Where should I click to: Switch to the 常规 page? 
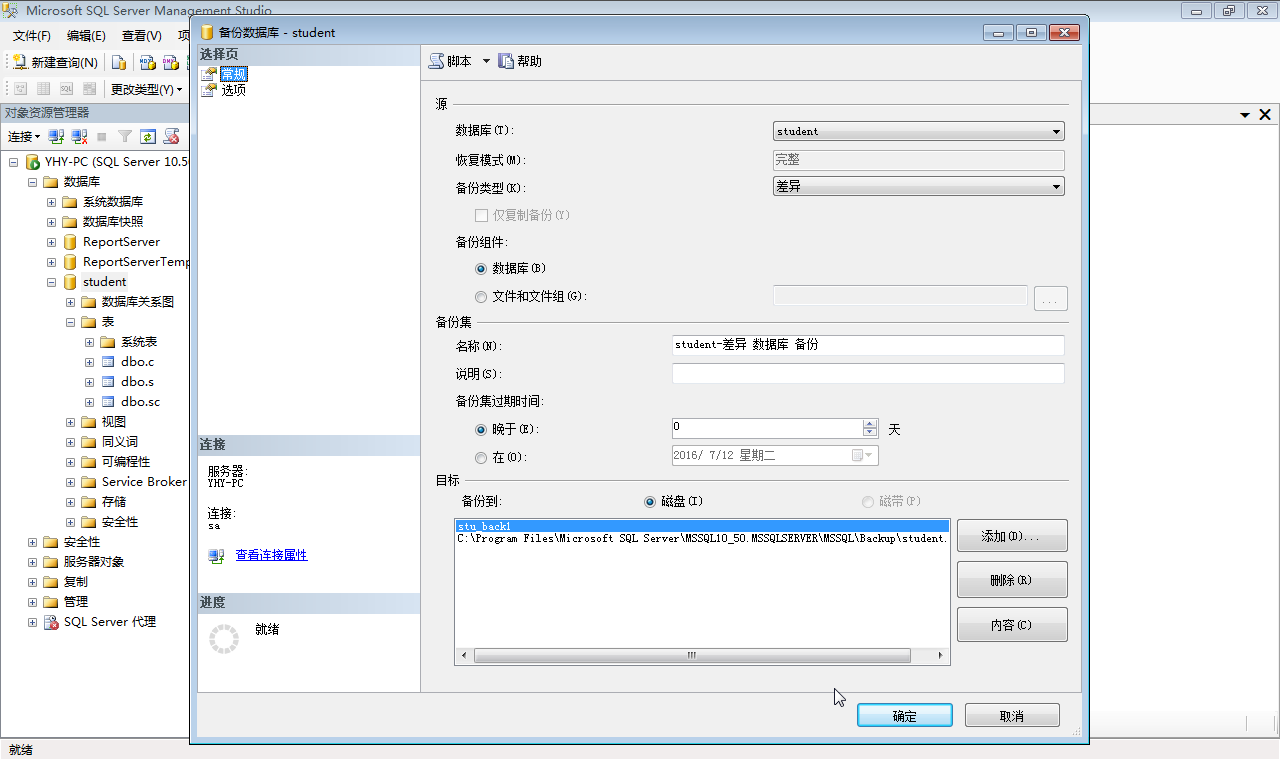point(233,74)
